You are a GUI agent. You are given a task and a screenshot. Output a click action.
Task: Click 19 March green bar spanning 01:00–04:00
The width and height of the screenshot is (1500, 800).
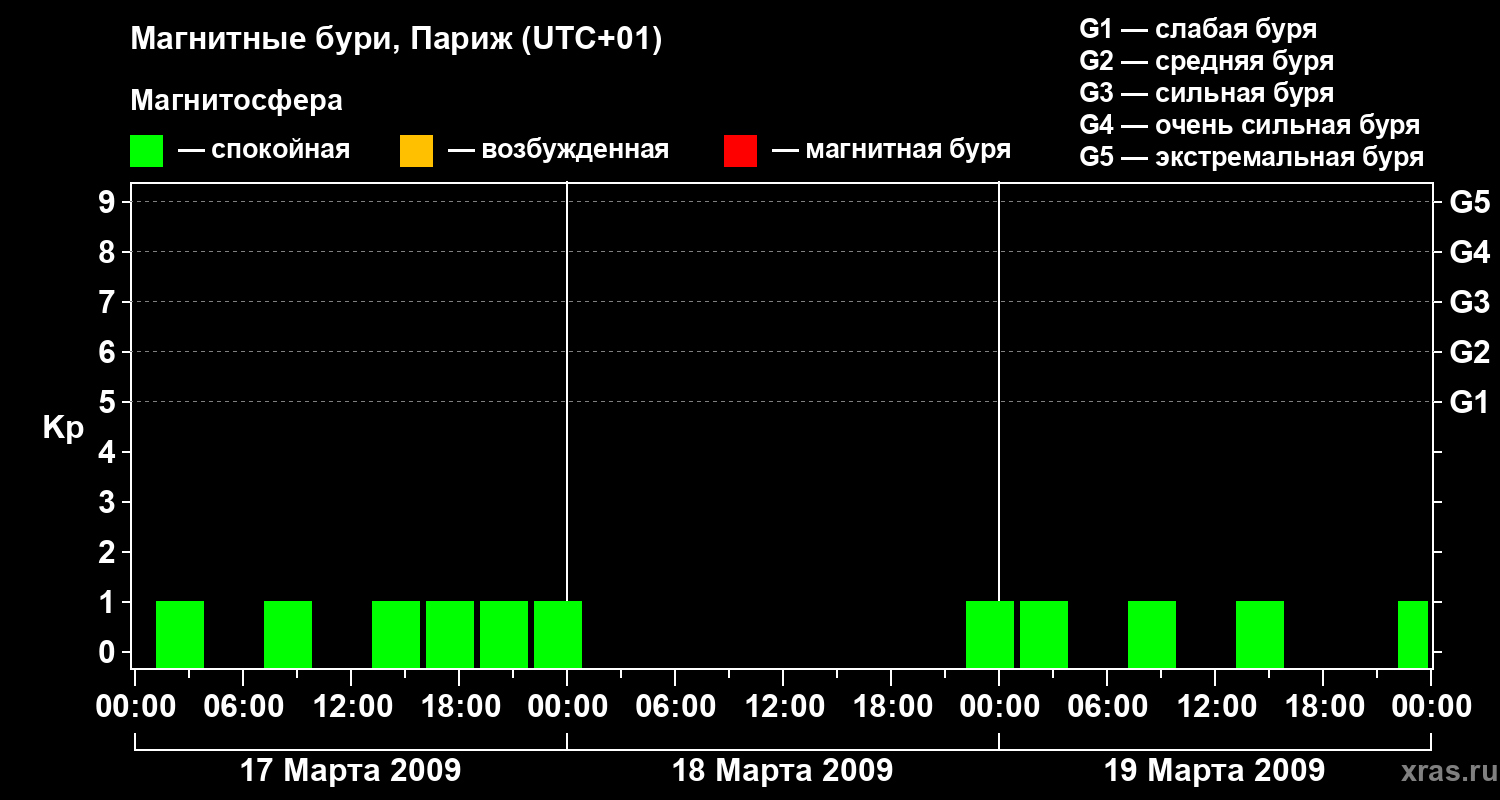coord(1044,634)
